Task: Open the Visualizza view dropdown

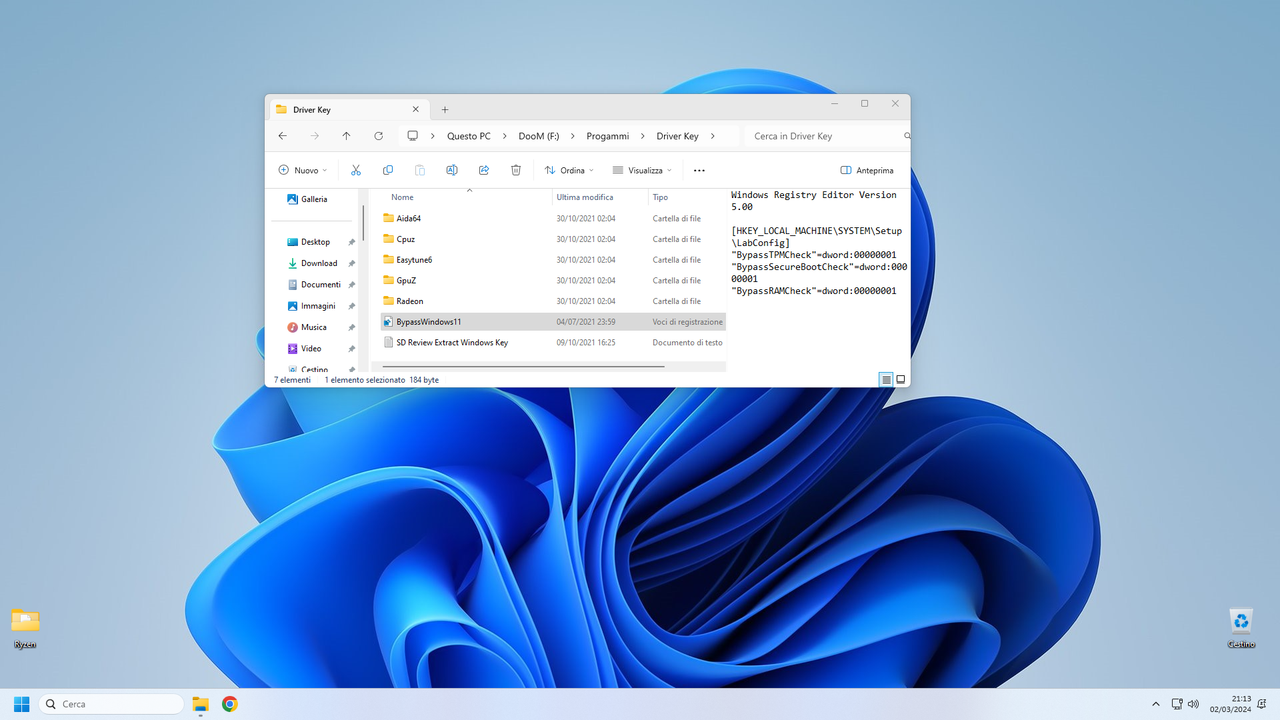Action: point(640,170)
